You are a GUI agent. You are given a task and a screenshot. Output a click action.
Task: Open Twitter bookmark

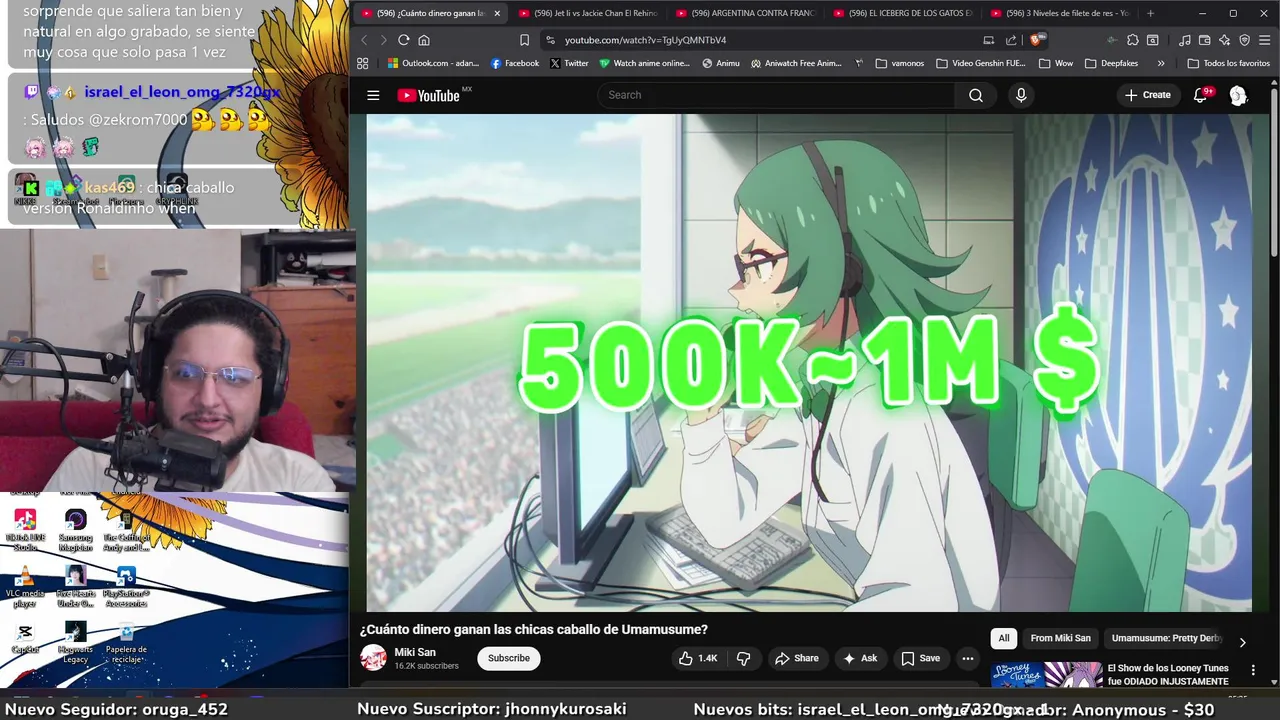[569, 63]
